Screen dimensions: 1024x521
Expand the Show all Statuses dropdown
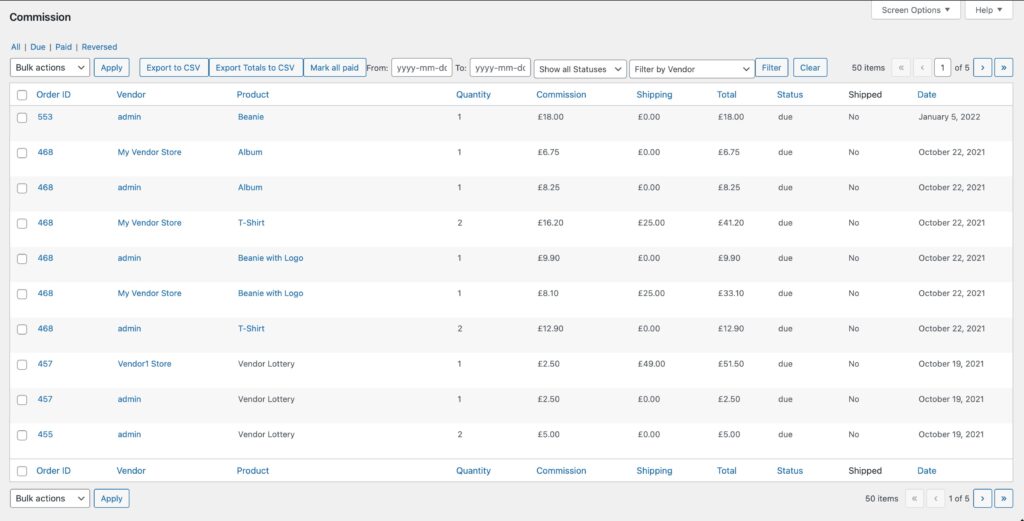(580, 69)
